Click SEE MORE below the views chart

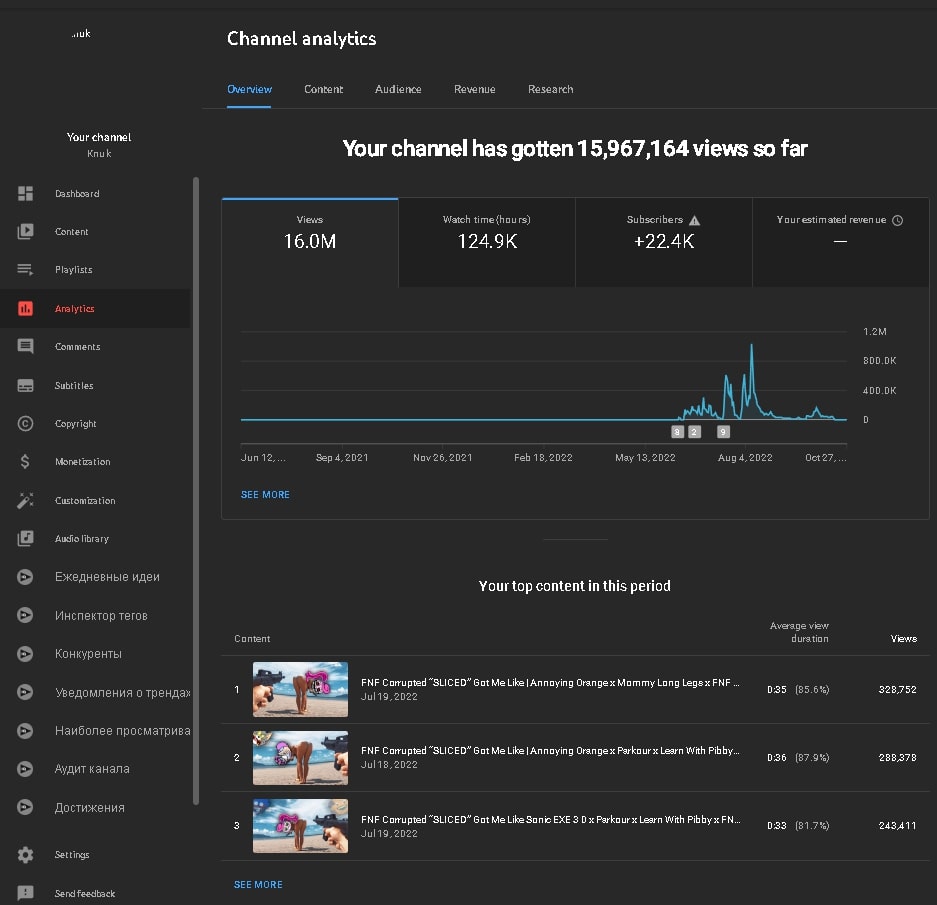pos(265,495)
